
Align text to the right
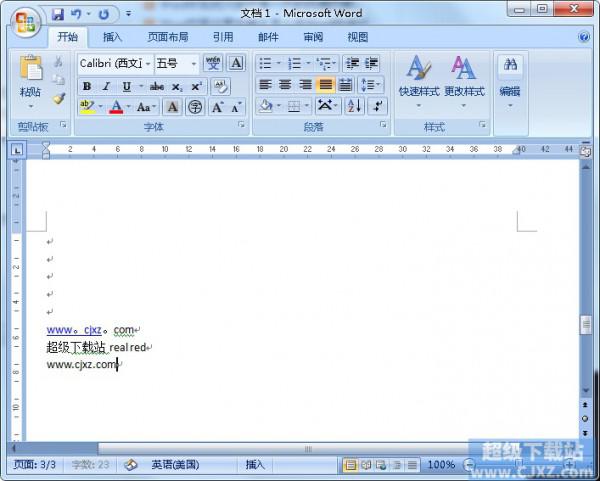(305, 85)
